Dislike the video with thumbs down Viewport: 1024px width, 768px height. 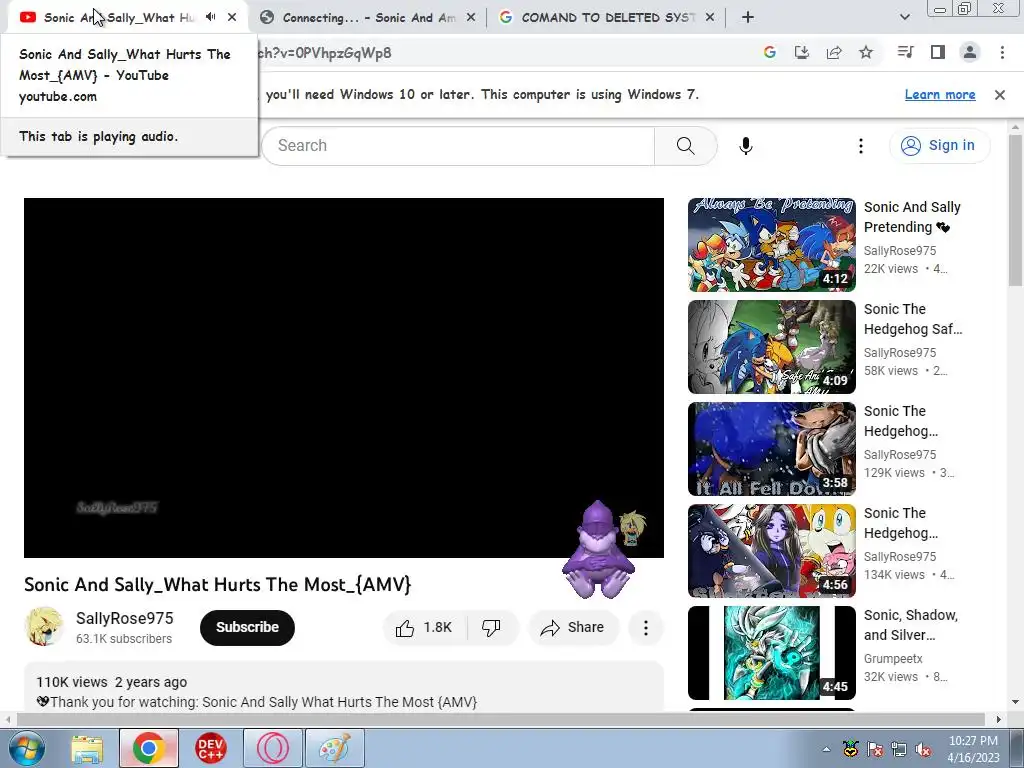[x=491, y=628]
